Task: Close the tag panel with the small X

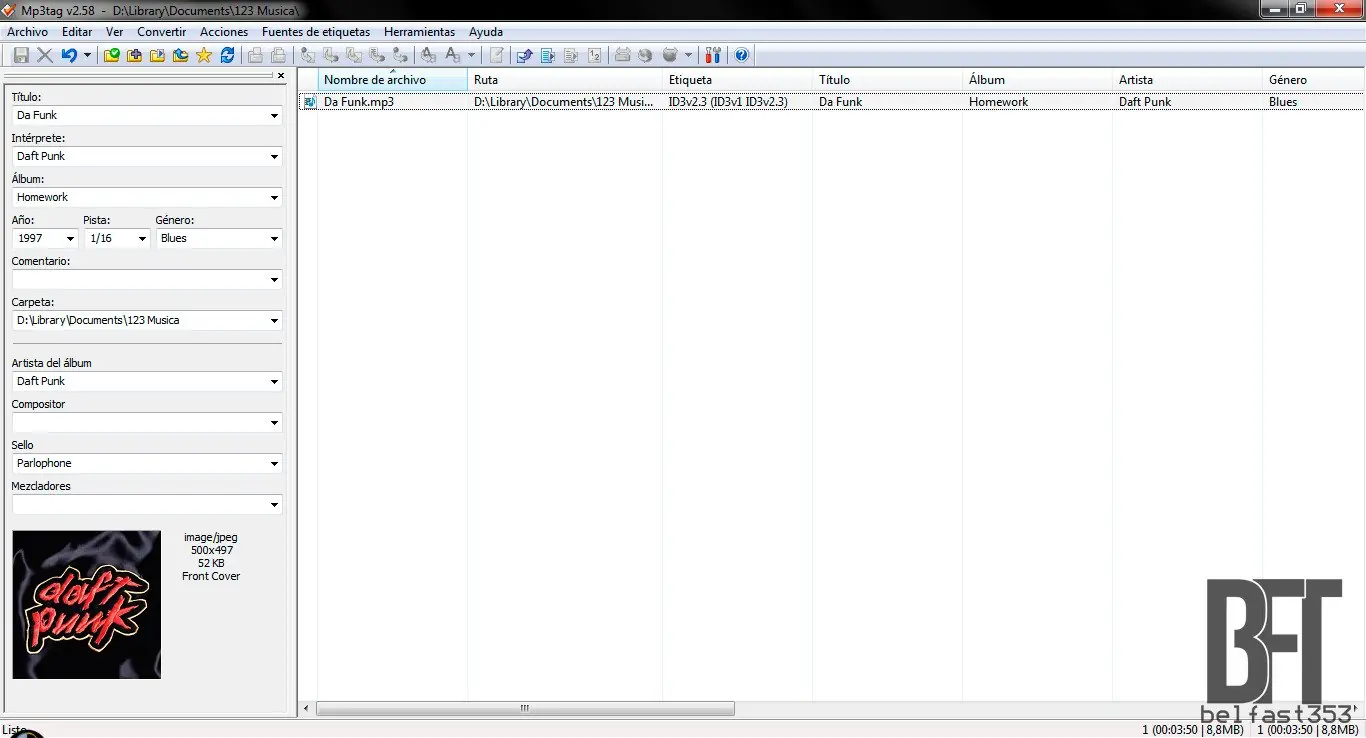Action: pyautogui.click(x=281, y=75)
